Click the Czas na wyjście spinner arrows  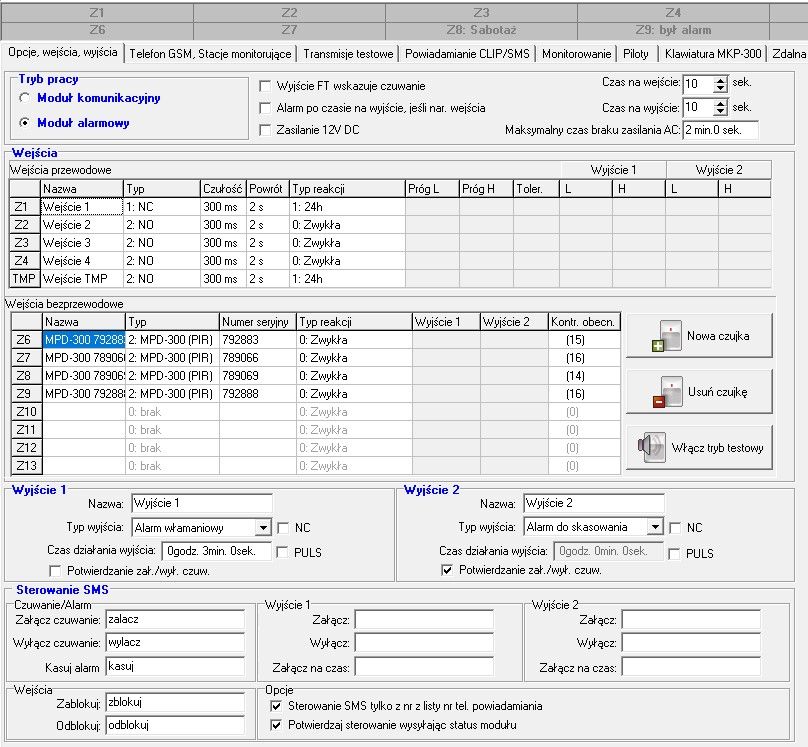pos(720,107)
